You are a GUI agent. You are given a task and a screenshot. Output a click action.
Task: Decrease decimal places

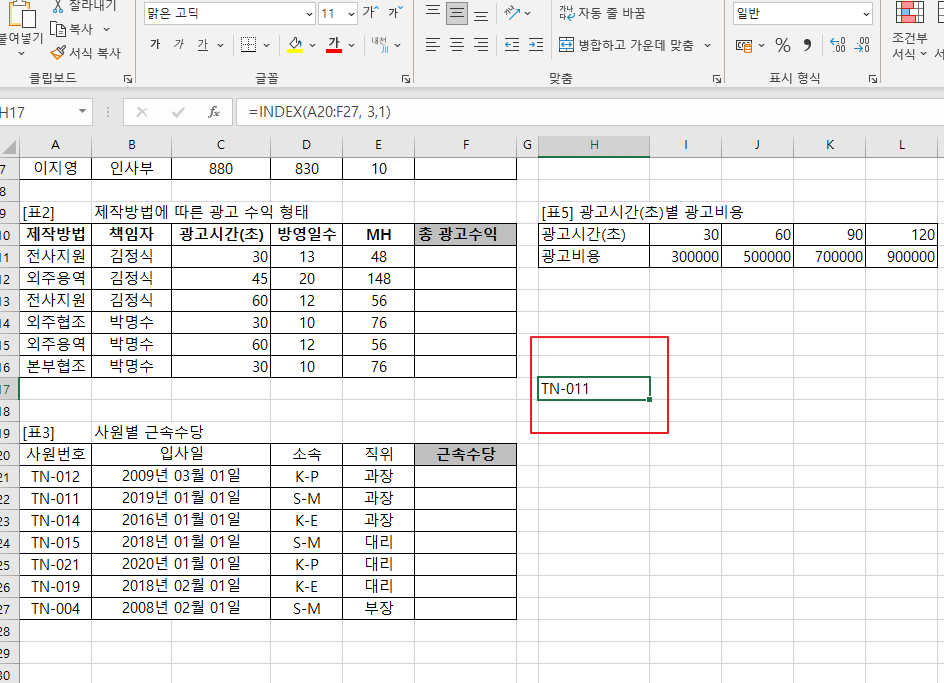[862, 45]
